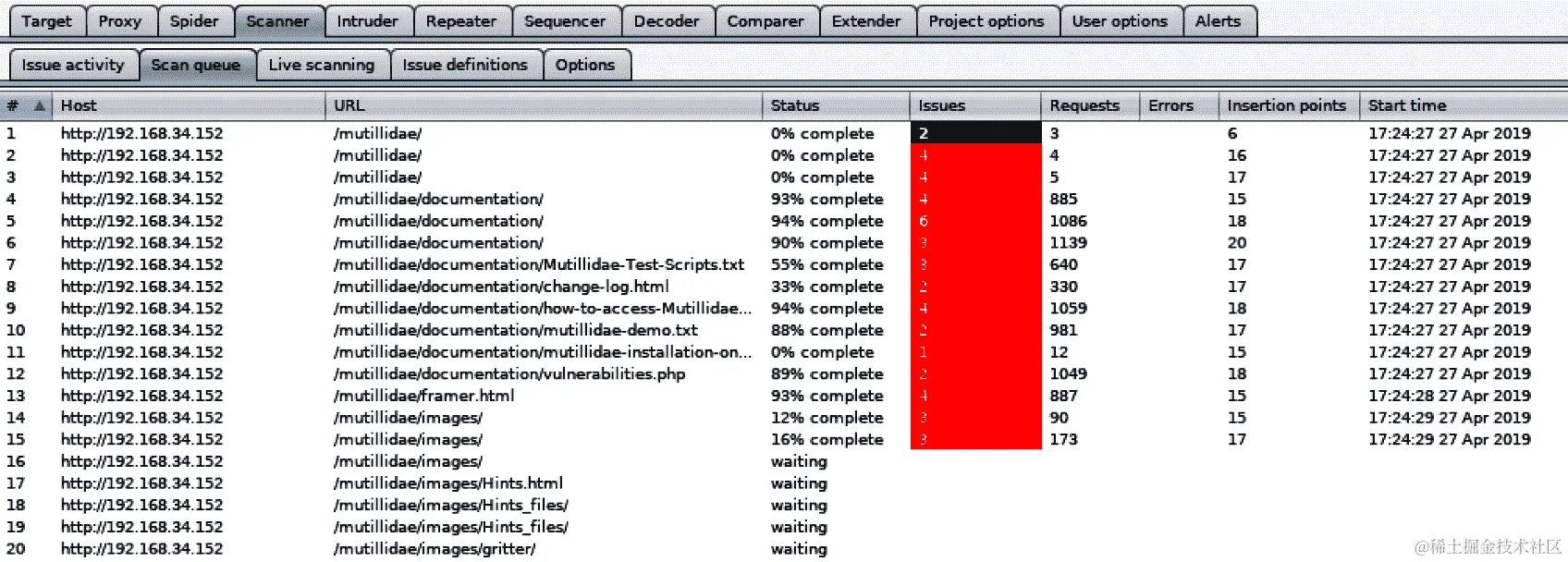Image resolution: width=1568 pixels, height=562 pixels.
Task: Select the change-log.html URL row
Action: pos(784,287)
